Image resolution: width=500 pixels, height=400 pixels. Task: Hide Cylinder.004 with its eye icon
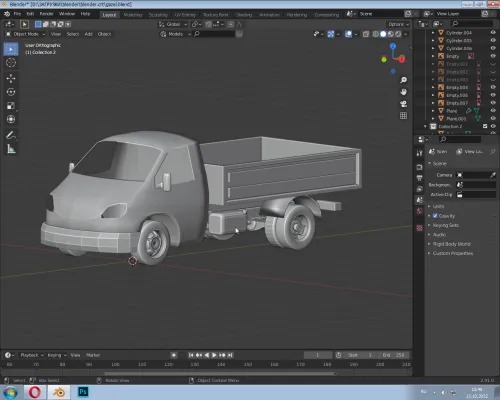coord(493,32)
